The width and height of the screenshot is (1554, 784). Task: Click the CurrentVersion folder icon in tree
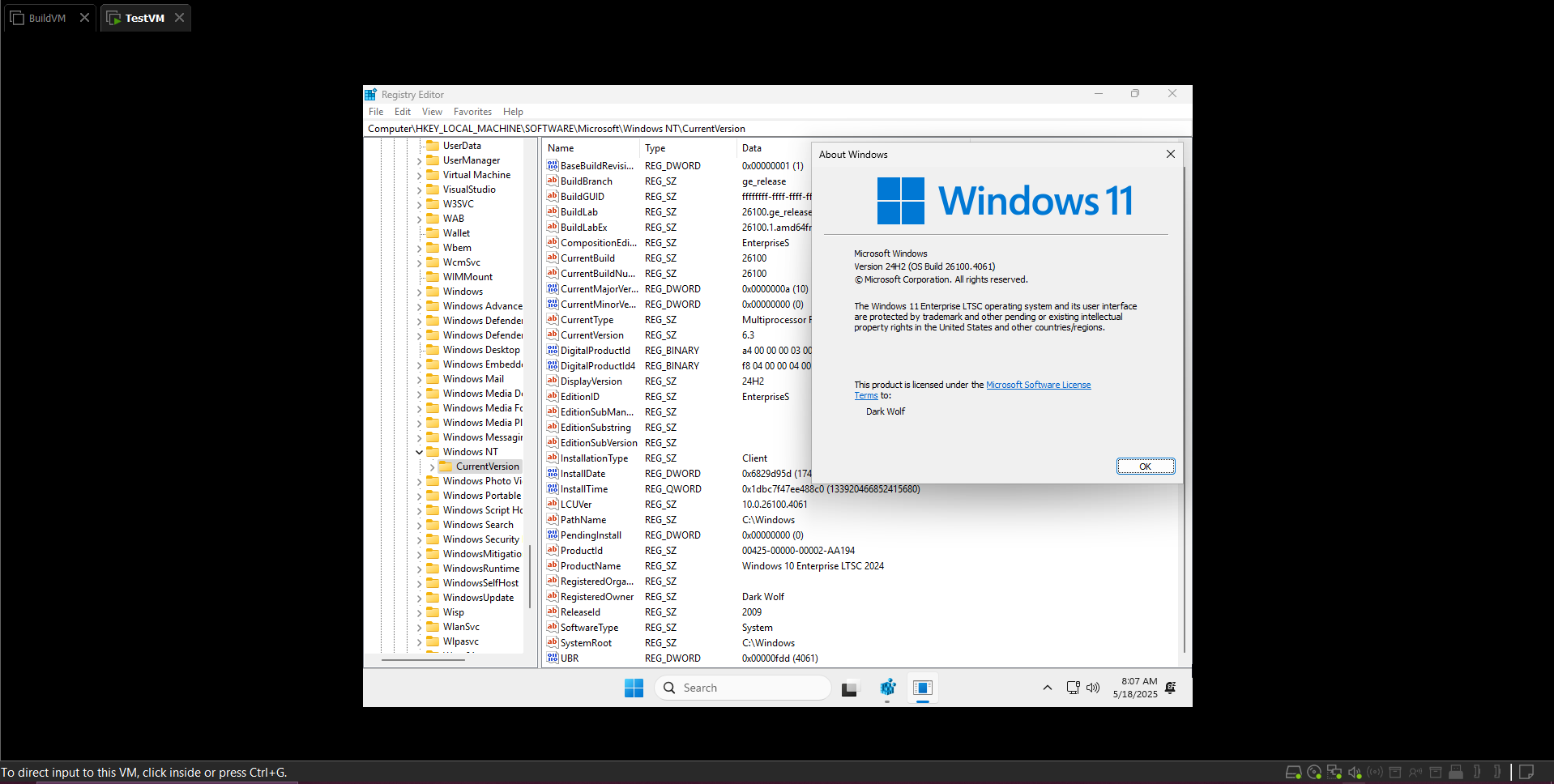pos(446,466)
